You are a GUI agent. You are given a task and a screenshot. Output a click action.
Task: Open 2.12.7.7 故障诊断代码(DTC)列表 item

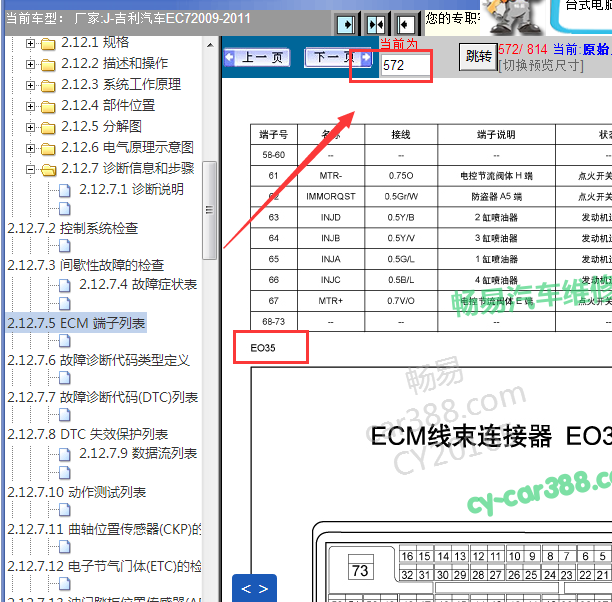(x=103, y=397)
